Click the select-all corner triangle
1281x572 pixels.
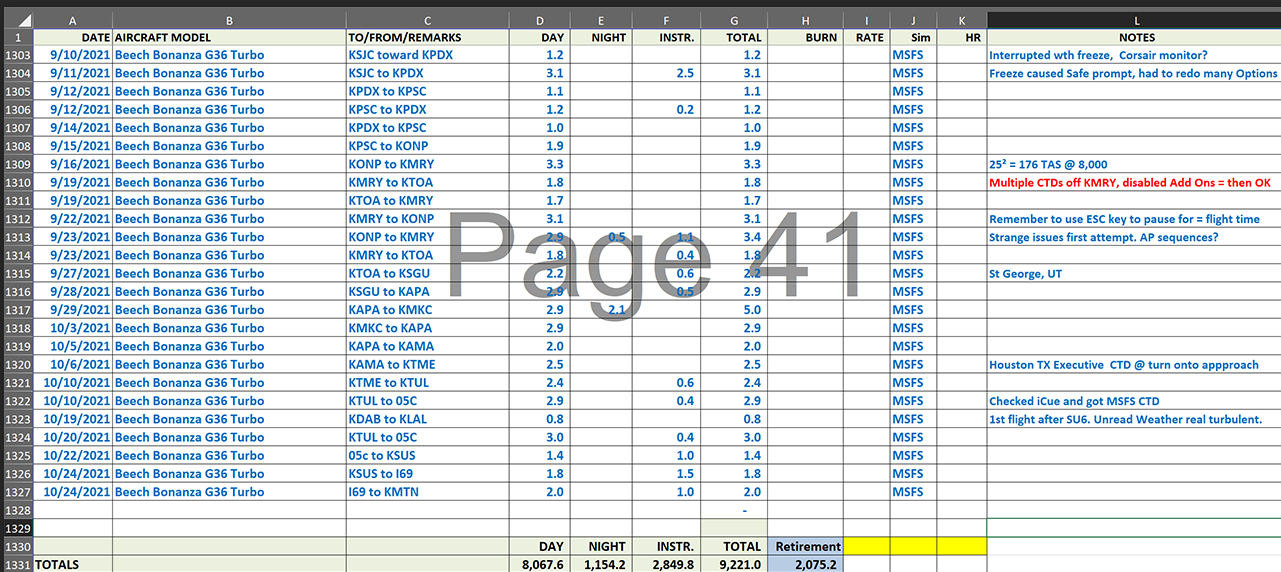16,19
